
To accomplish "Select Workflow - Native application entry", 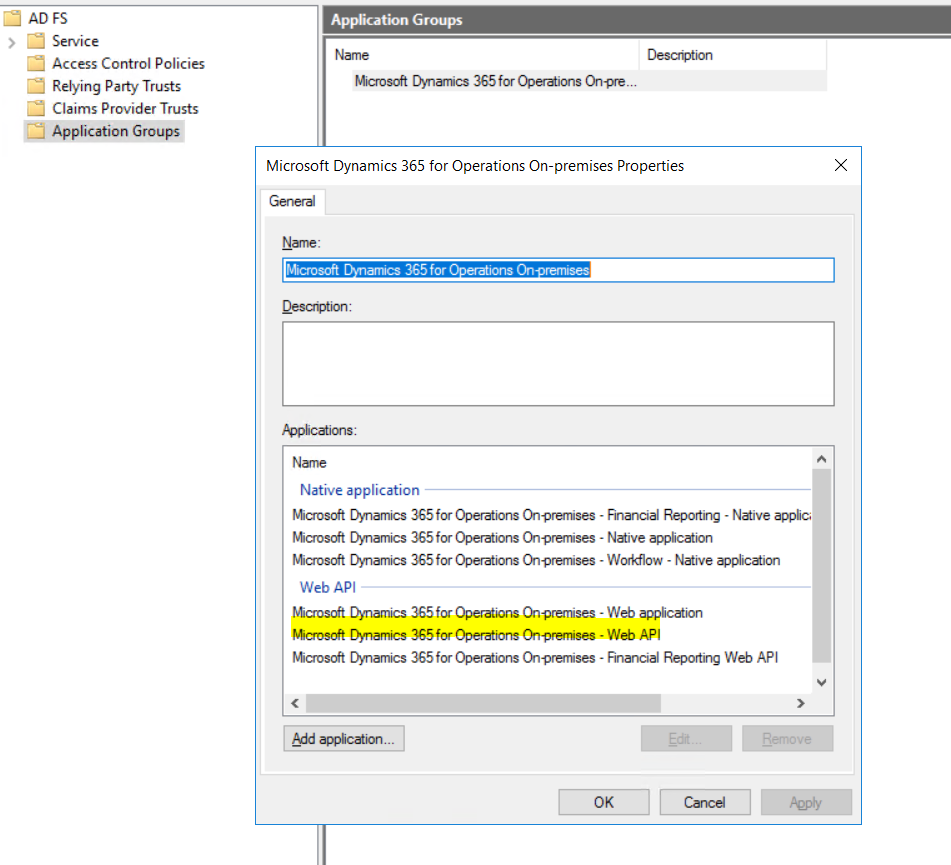I will [x=536, y=560].
